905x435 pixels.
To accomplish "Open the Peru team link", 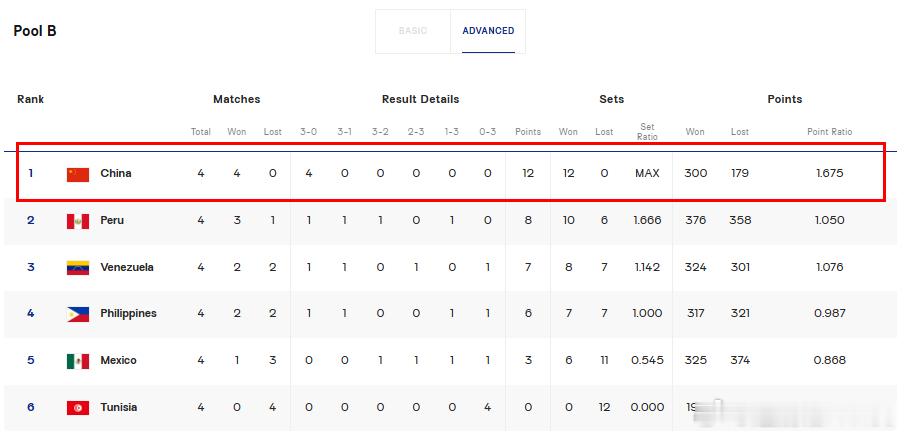I will [112, 220].
